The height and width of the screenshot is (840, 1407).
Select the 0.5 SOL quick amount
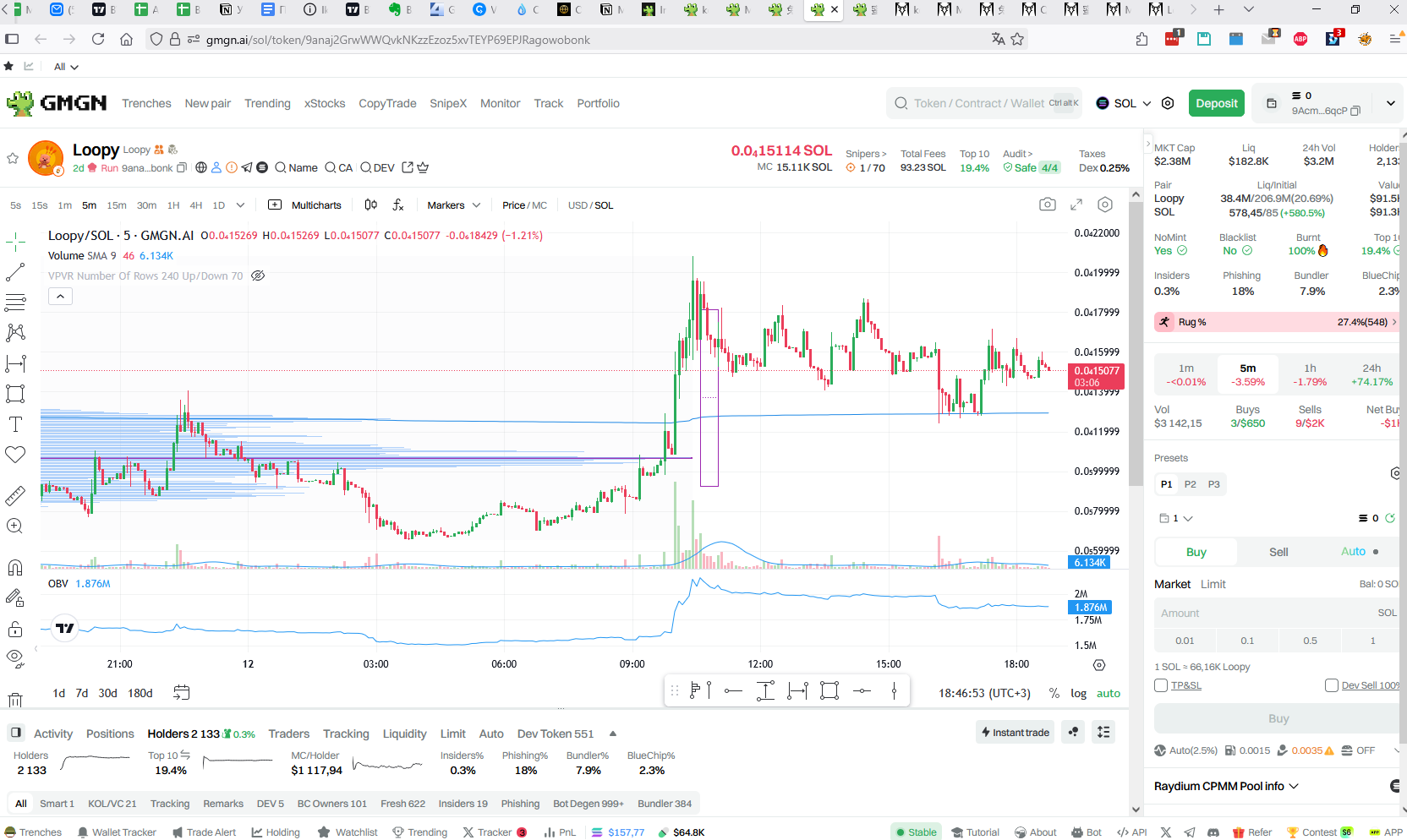(1310, 641)
